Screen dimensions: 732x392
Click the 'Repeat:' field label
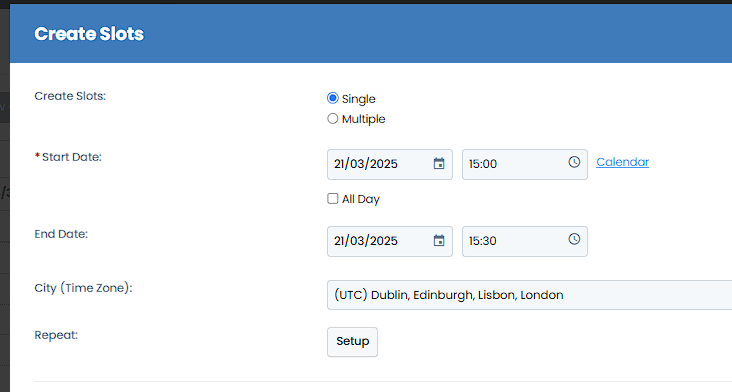coord(56,335)
